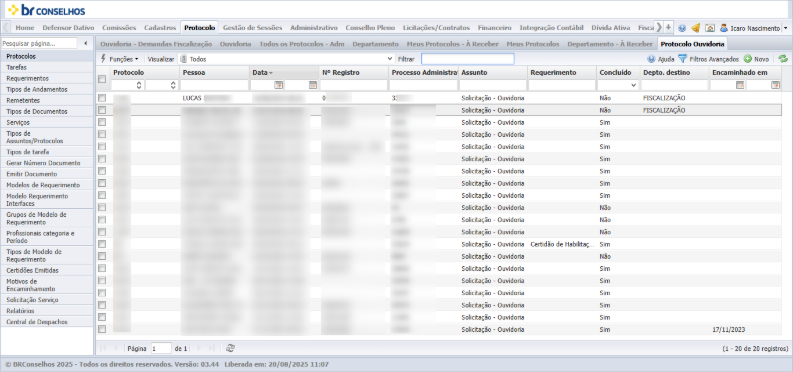The height and width of the screenshot is (372, 793).
Task: Click the lightning bolt Funções icon
Action: (x=103, y=59)
